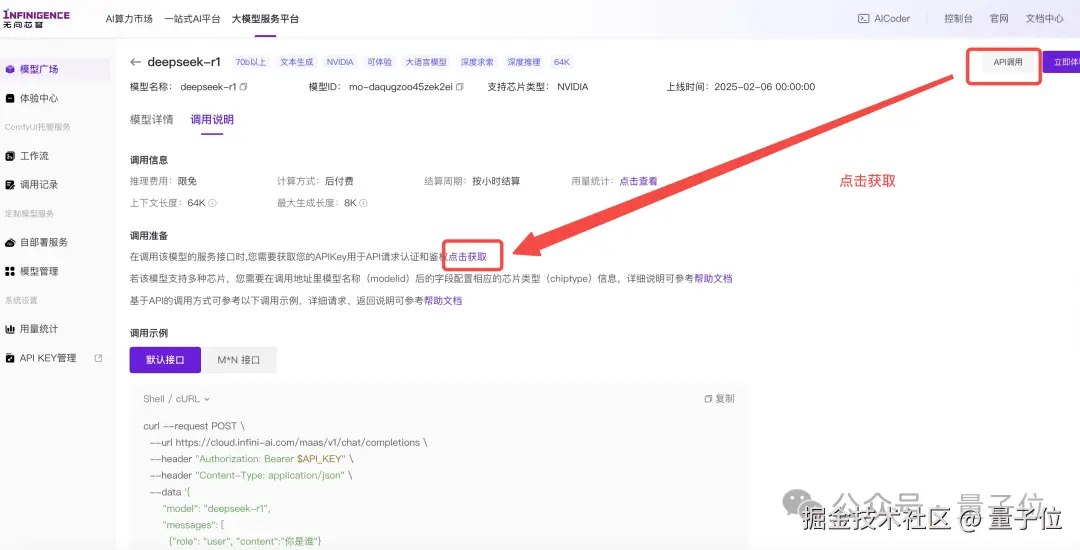
Task: Show info for 64K context length
Action: [213, 203]
